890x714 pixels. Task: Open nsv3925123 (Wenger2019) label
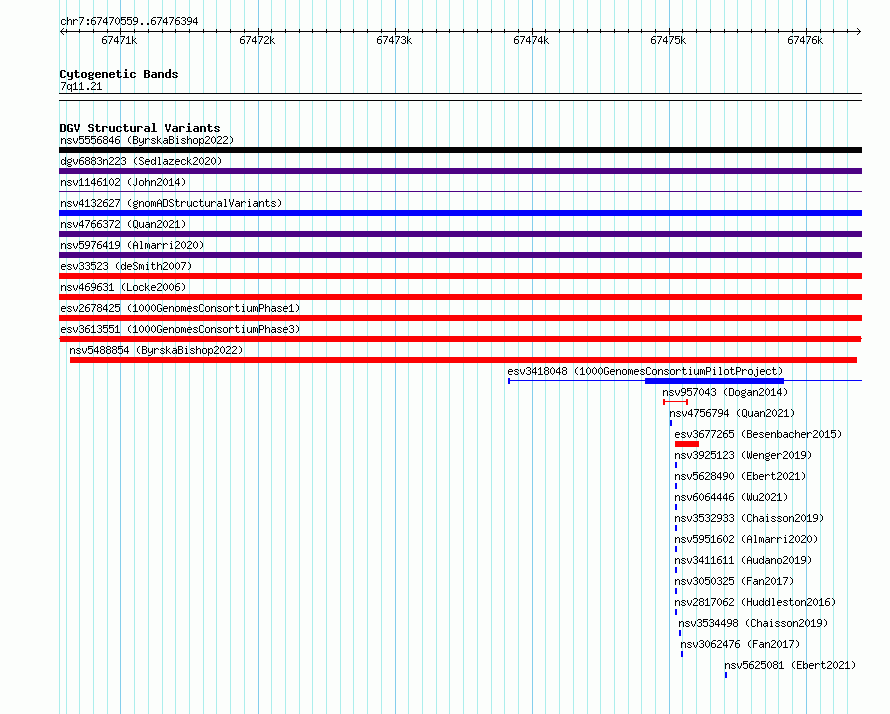point(743,455)
